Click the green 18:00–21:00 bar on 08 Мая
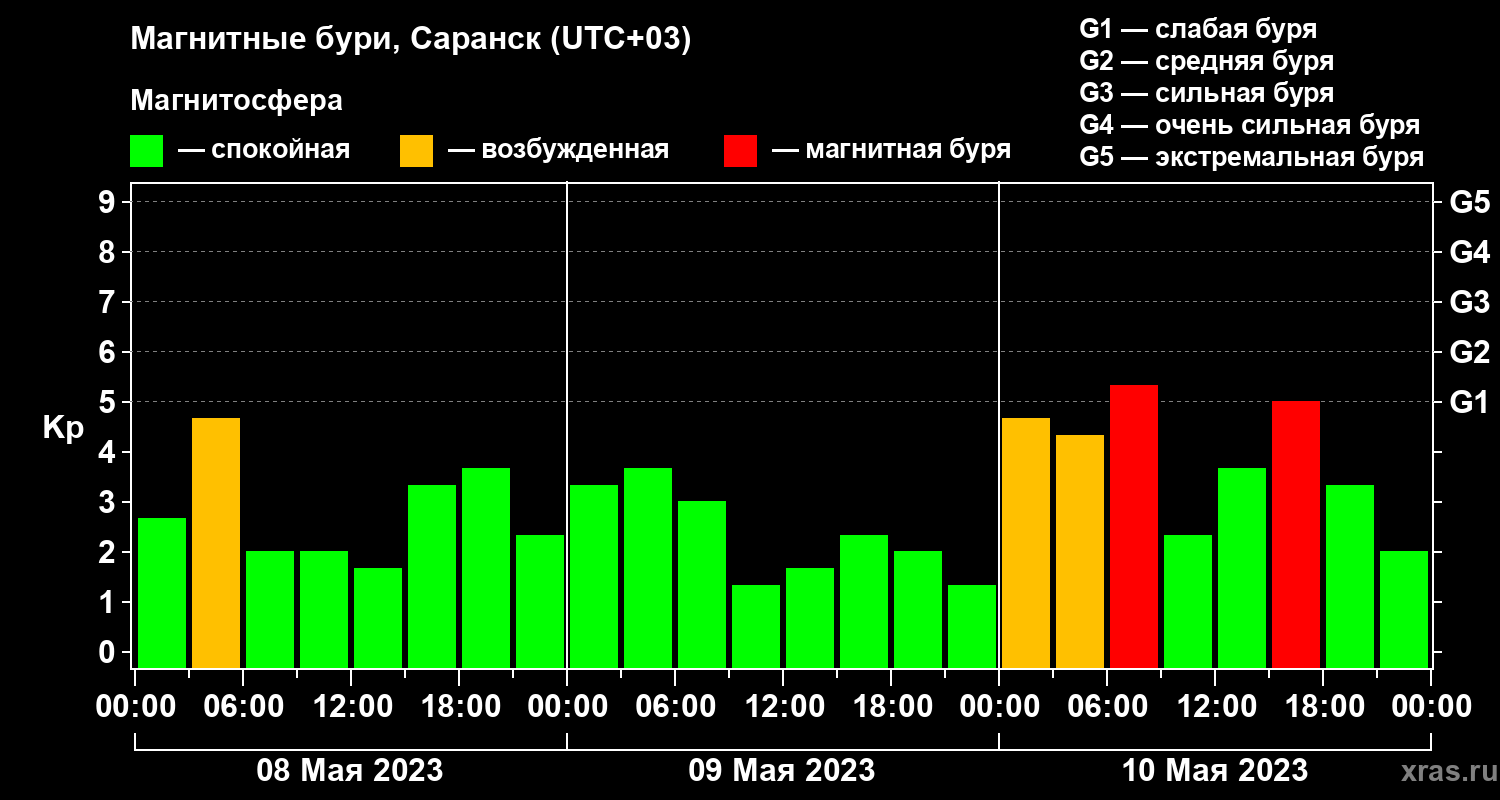 tap(486, 568)
